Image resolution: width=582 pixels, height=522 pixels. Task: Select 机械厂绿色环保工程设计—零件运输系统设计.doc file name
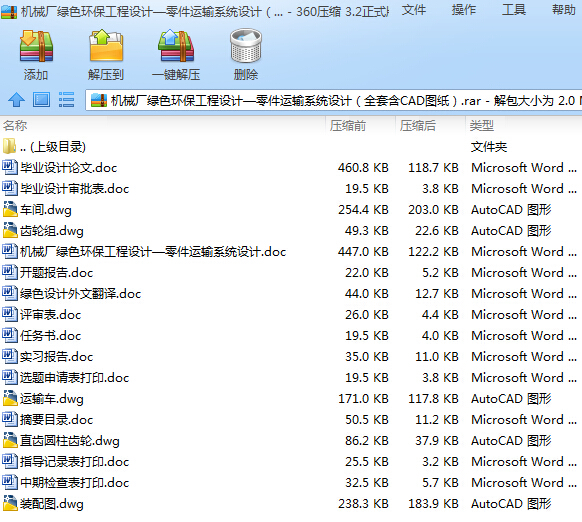[x=153, y=252]
